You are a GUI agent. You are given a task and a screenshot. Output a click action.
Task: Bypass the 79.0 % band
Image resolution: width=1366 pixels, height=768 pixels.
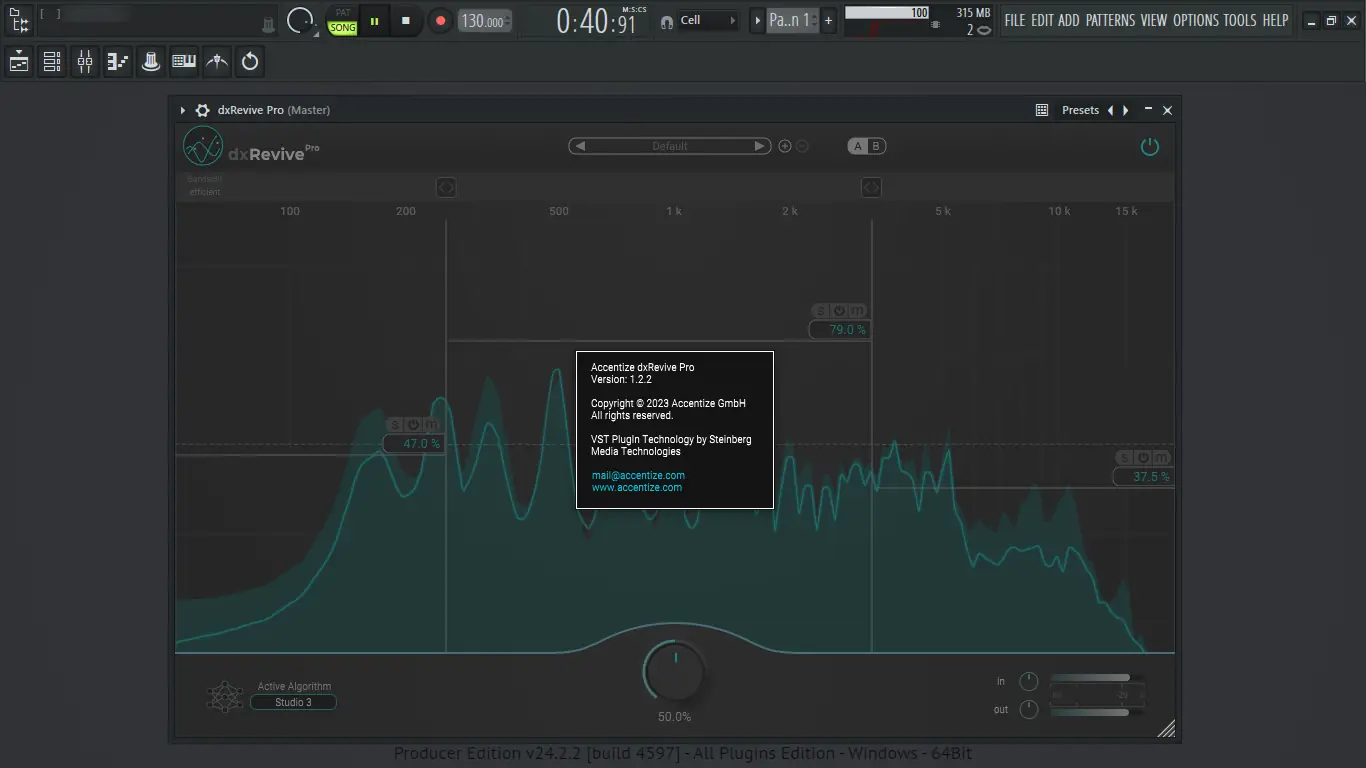(839, 311)
